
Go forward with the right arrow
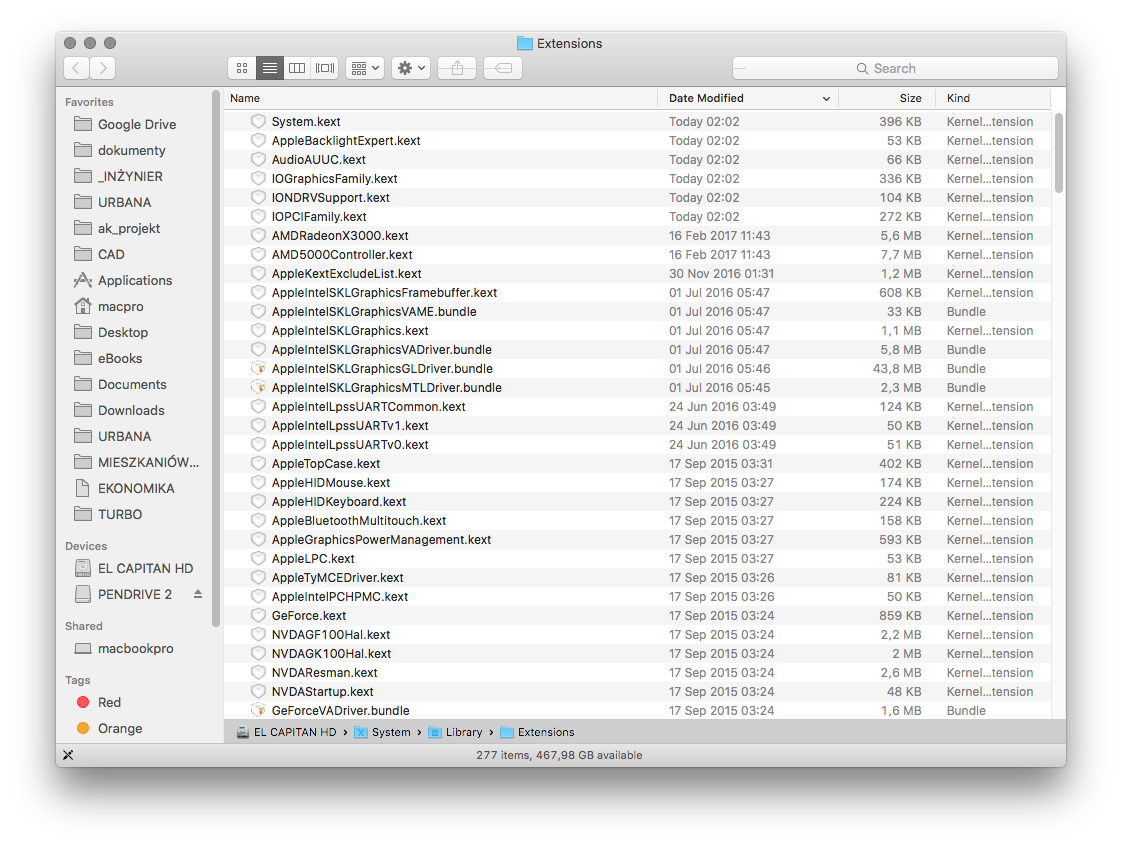103,68
